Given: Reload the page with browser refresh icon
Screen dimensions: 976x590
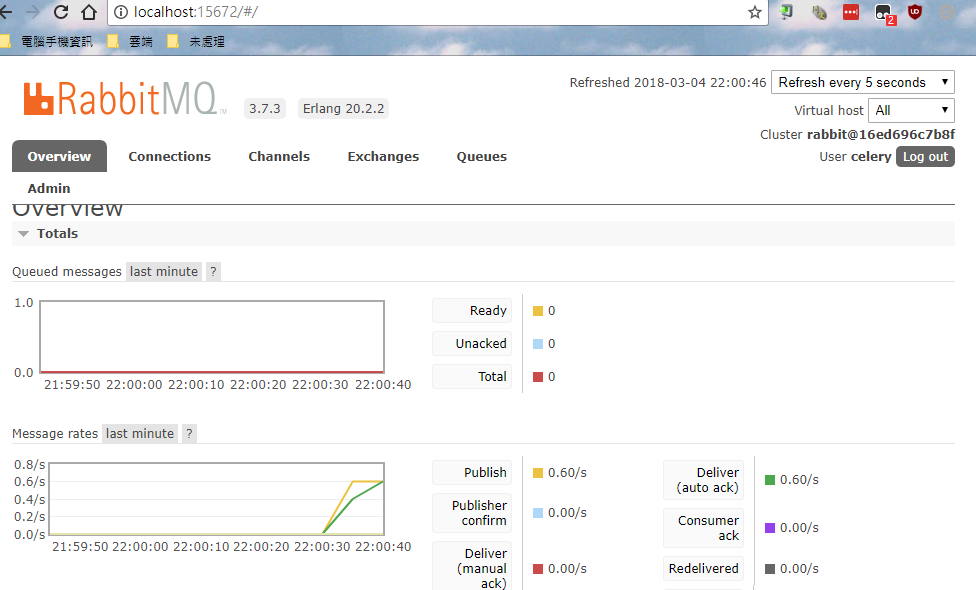Looking at the screenshot, I should coord(61,12).
